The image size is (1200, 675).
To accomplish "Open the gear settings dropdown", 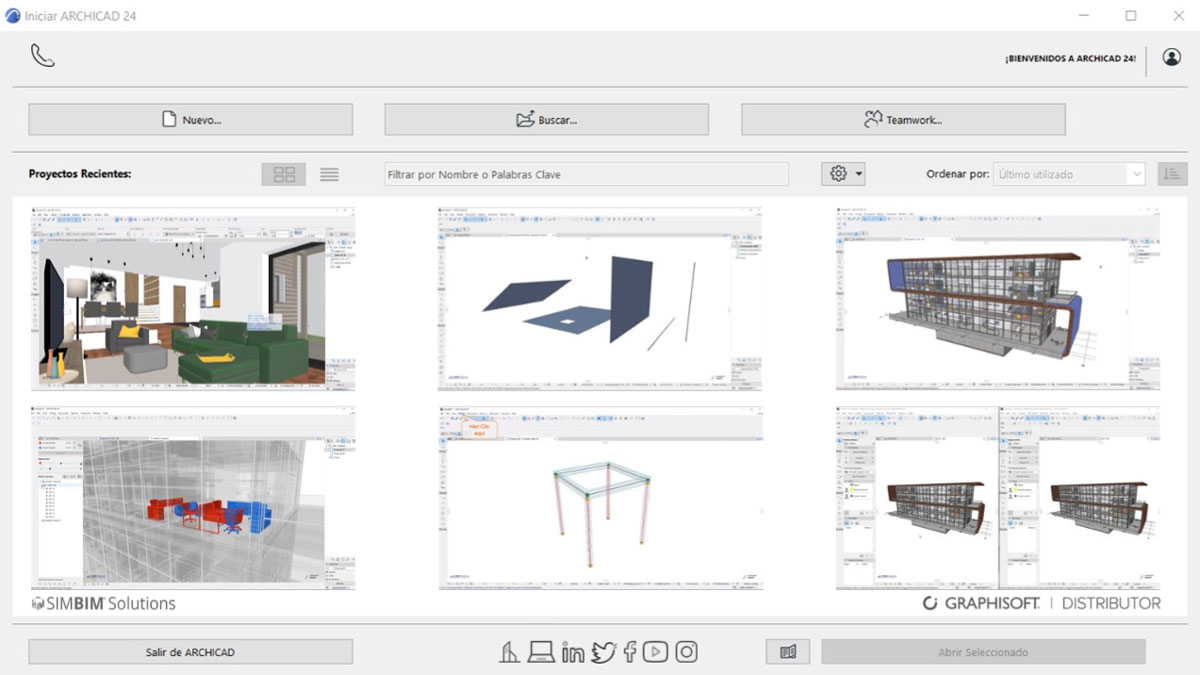I will tap(844, 174).
